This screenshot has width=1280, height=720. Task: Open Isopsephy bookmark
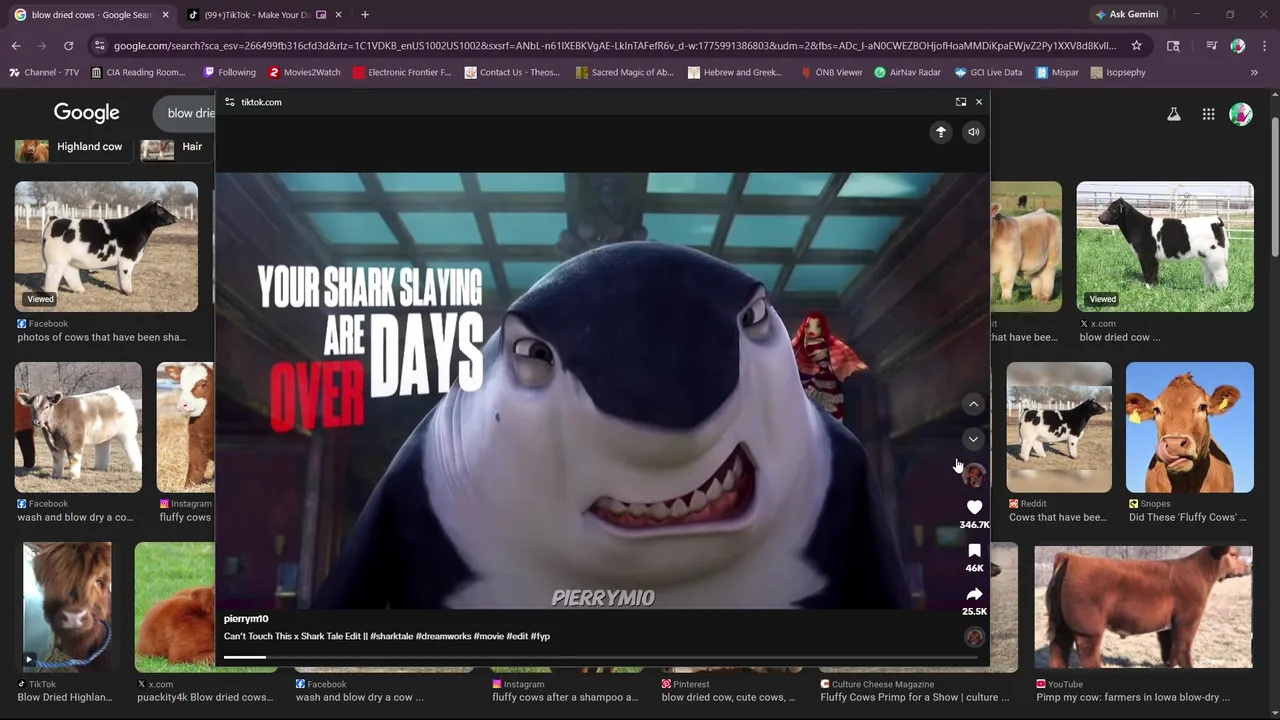coord(1118,72)
